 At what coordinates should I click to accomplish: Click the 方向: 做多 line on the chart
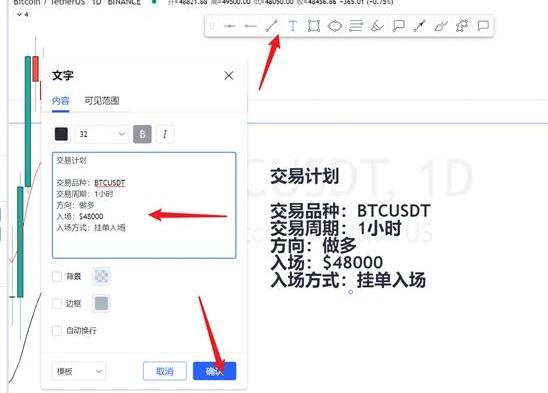tap(313, 245)
